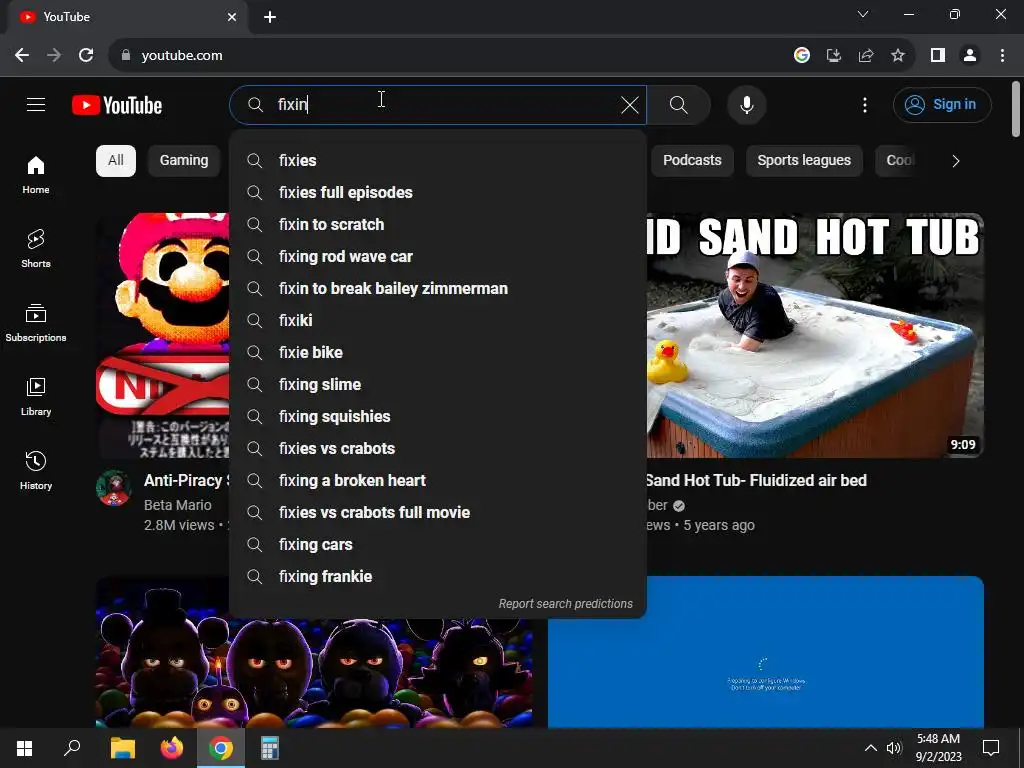Click the Google account G icon in toolbar
Viewport: 1024px width, 768px height.
pyautogui.click(x=802, y=56)
